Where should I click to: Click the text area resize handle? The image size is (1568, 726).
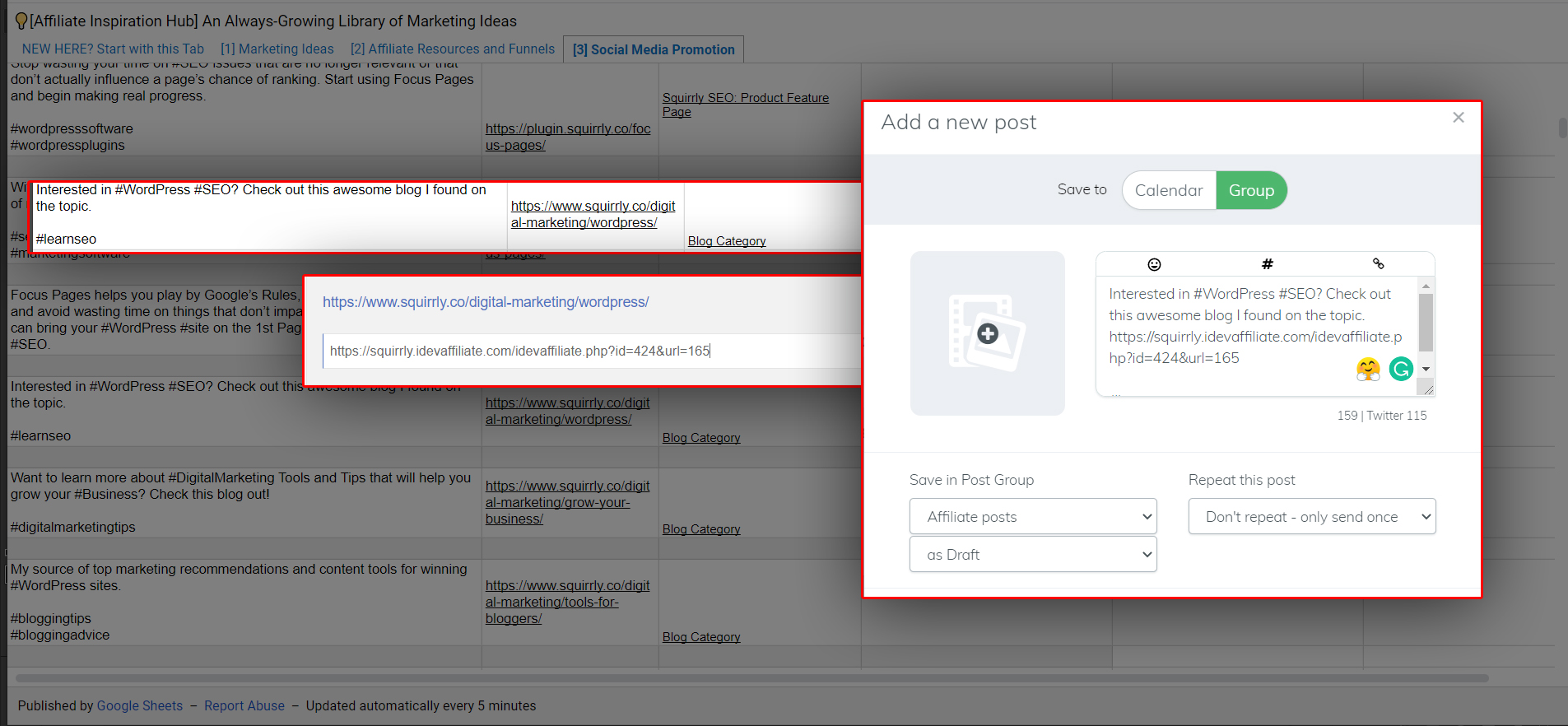[x=1428, y=389]
